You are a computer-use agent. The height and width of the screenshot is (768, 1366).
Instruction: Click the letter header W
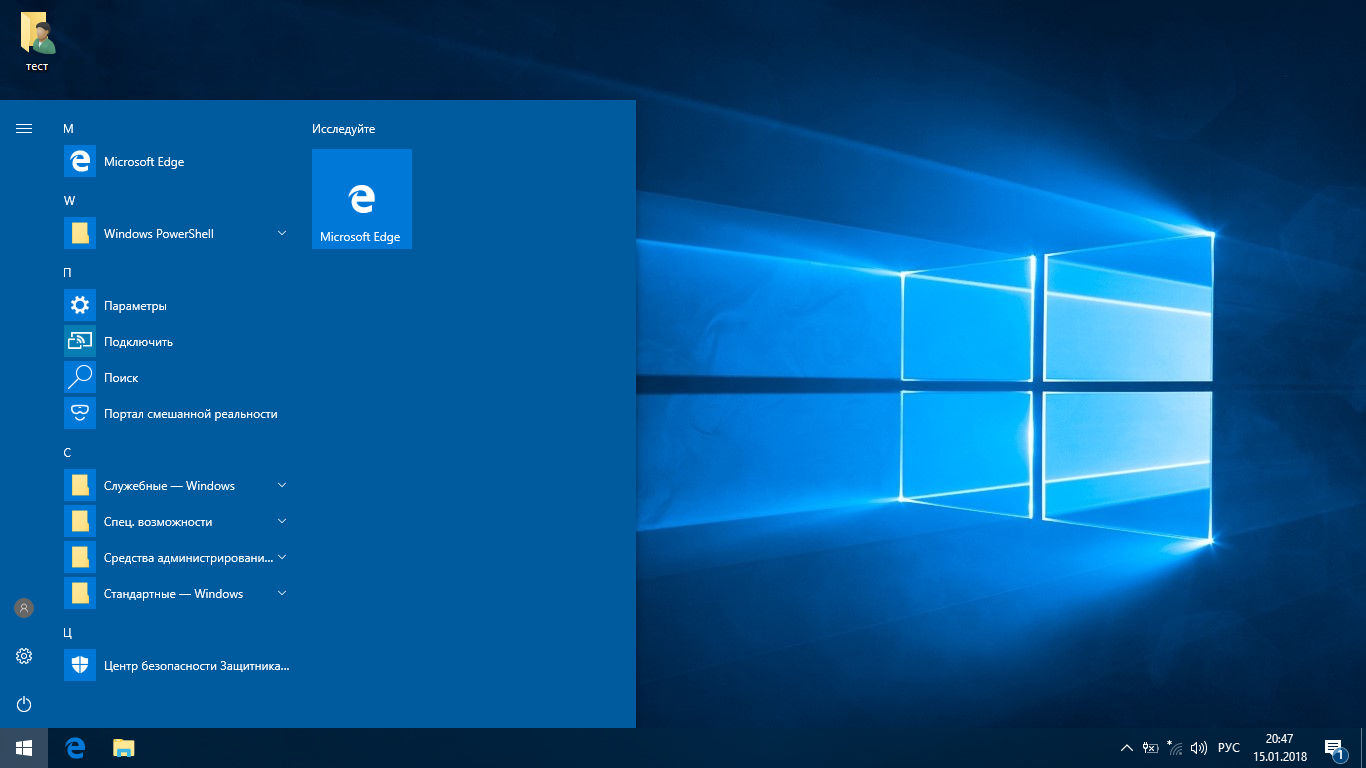click(69, 201)
